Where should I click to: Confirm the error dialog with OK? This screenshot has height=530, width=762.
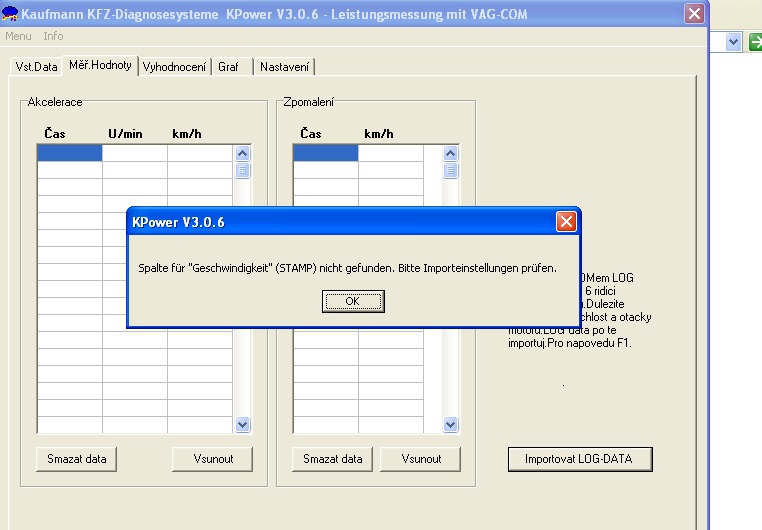(353, 301)
